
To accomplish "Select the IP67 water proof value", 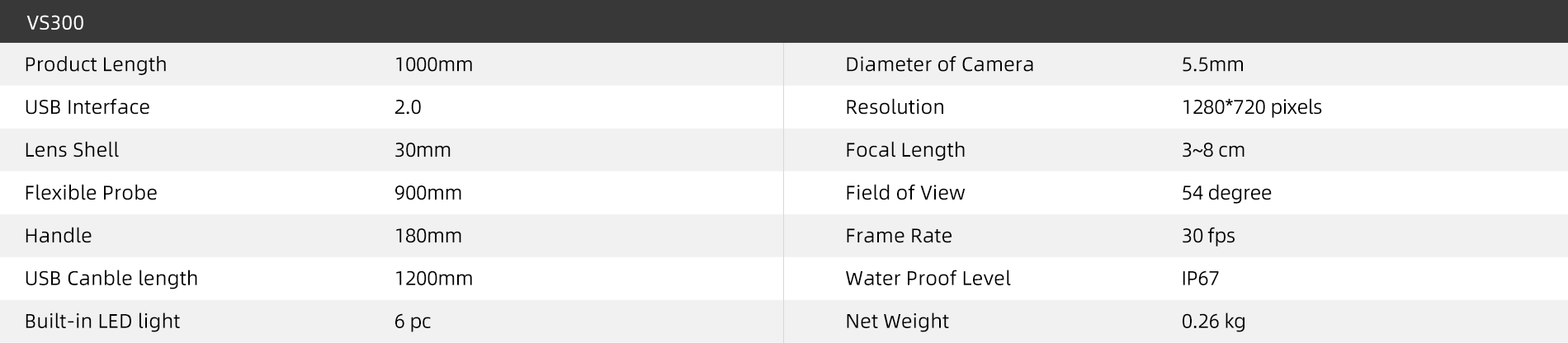I will 1200,279.
